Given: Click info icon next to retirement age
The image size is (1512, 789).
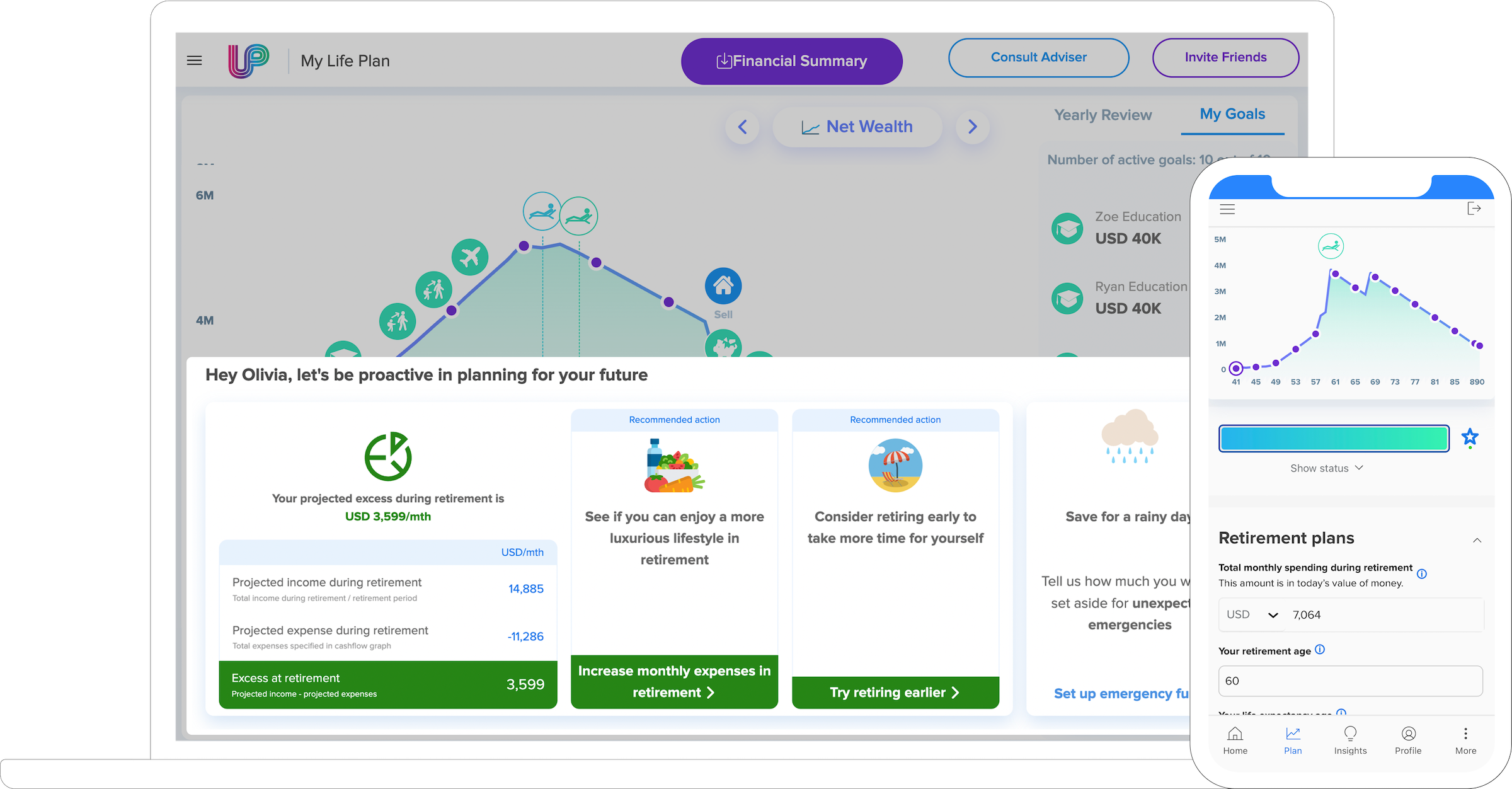Looking at the screenshot, I should click(1320, 650).
